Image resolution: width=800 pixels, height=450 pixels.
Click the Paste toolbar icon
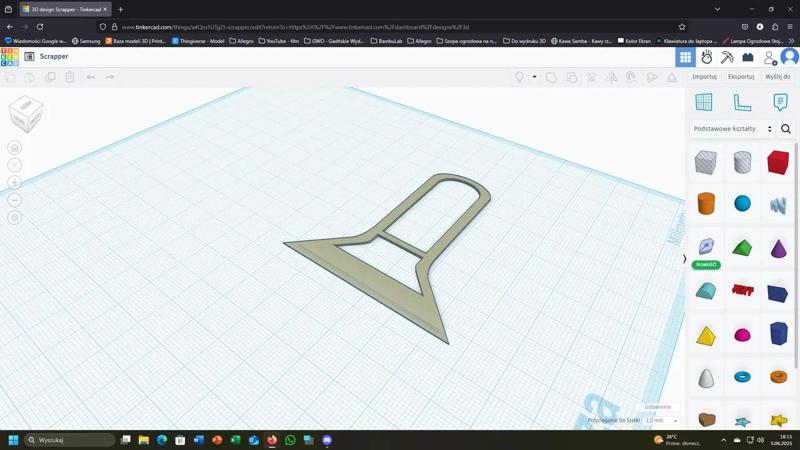[30, 77]
